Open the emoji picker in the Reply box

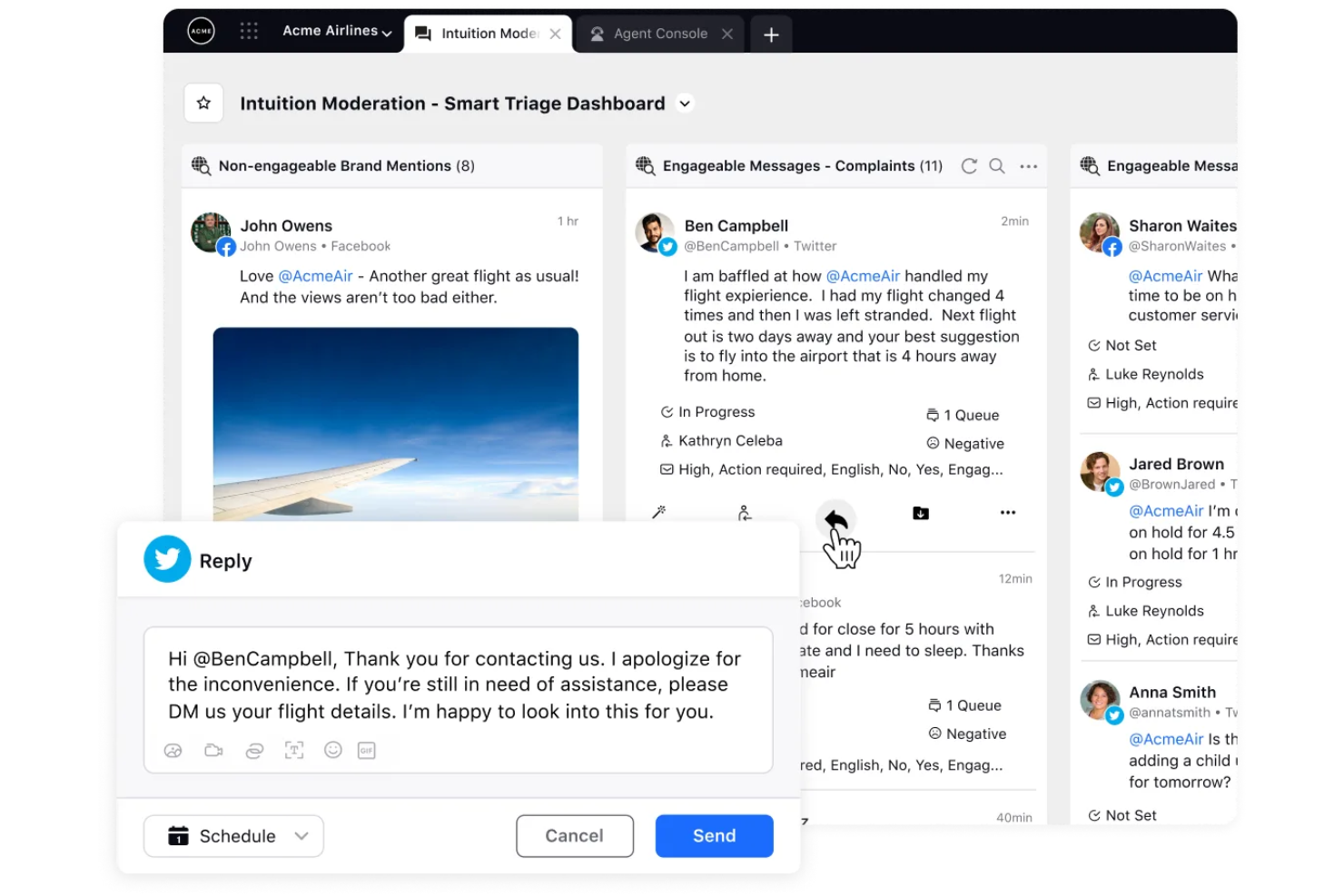click(332, 750)
